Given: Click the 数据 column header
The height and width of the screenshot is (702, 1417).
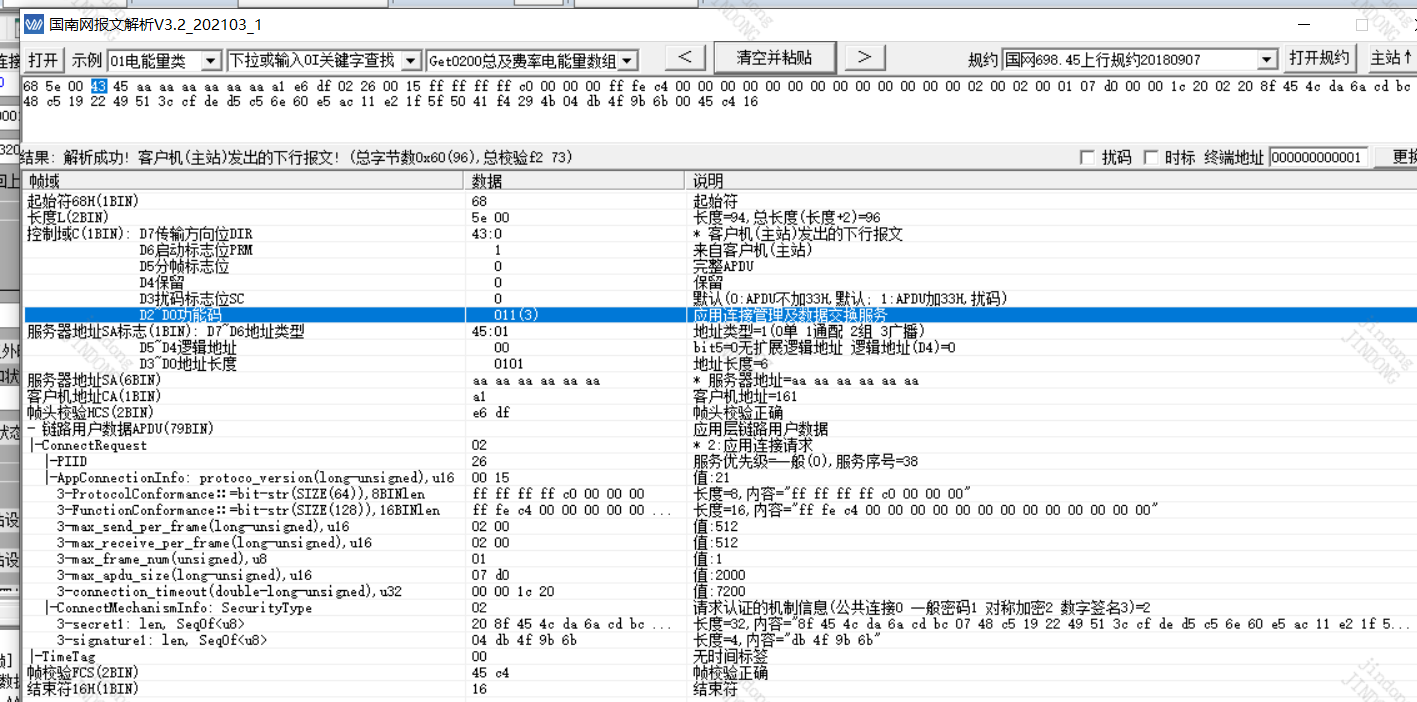Looking at the screenshot, I should (576, 181).
